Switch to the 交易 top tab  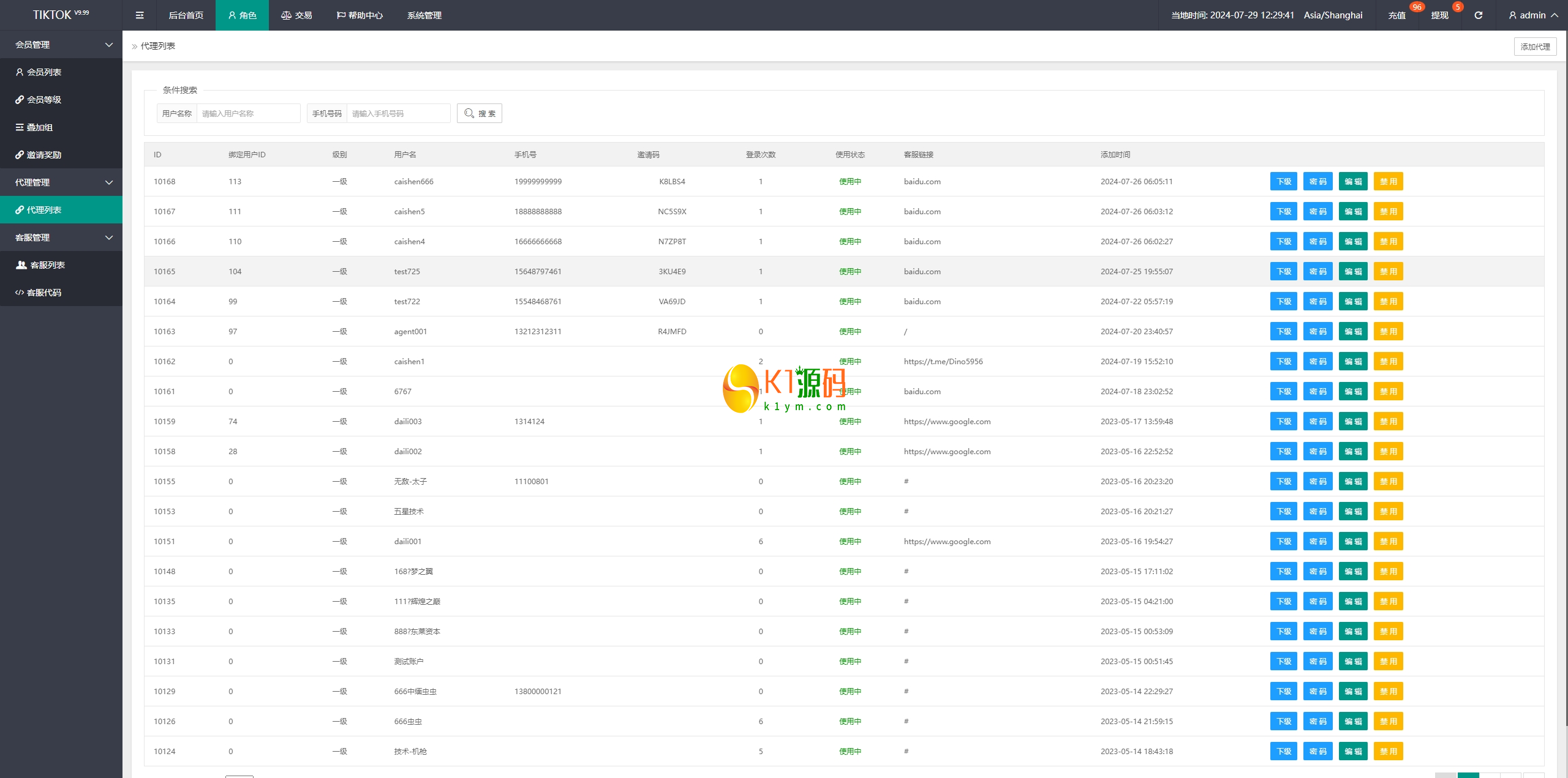point(296,15)
